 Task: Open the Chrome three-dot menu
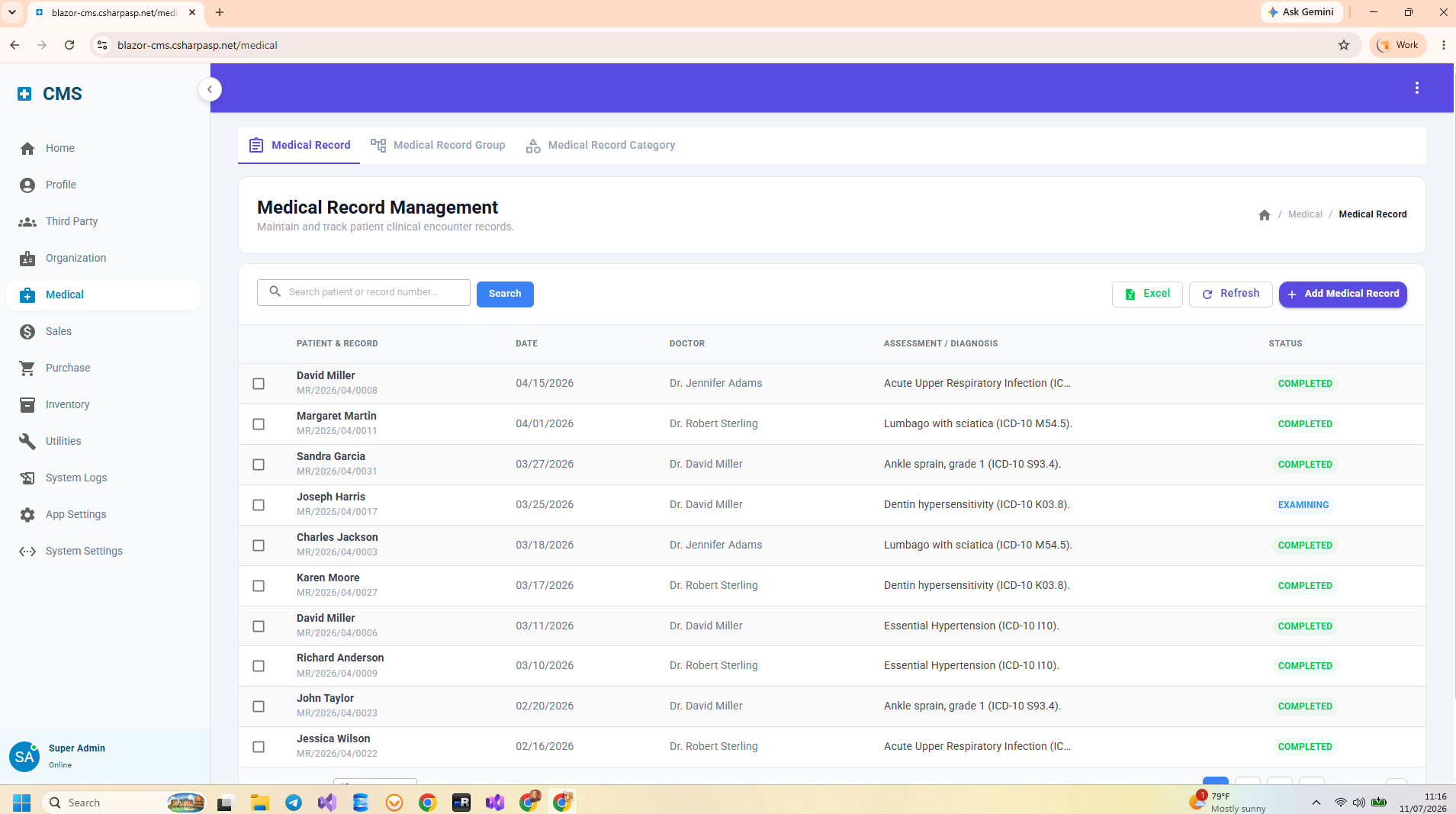(1443, 45)
